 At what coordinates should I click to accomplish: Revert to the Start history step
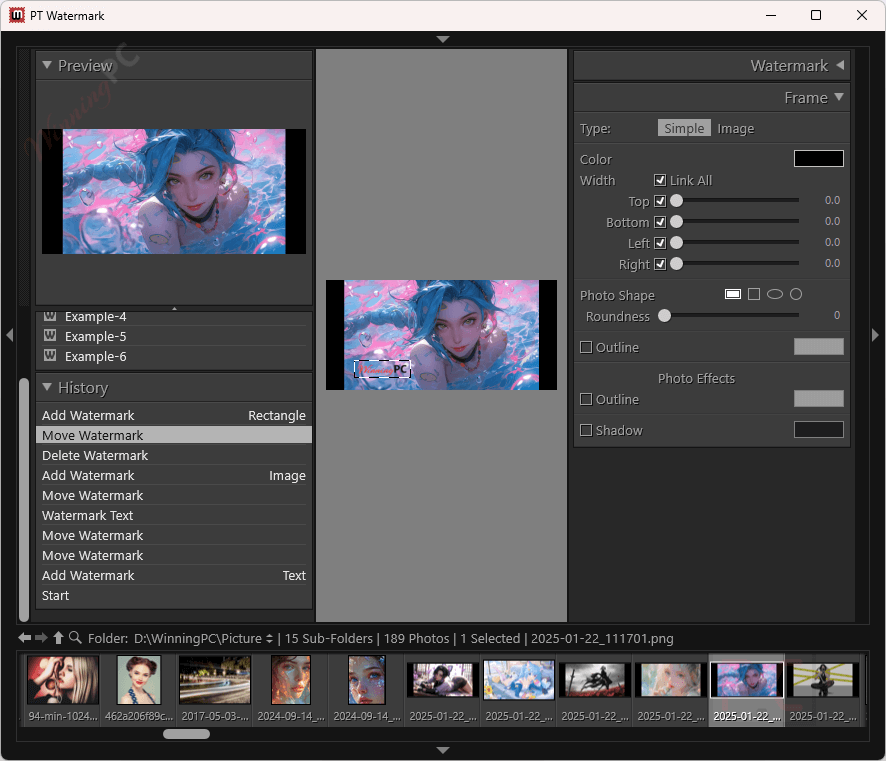point(173,595)
